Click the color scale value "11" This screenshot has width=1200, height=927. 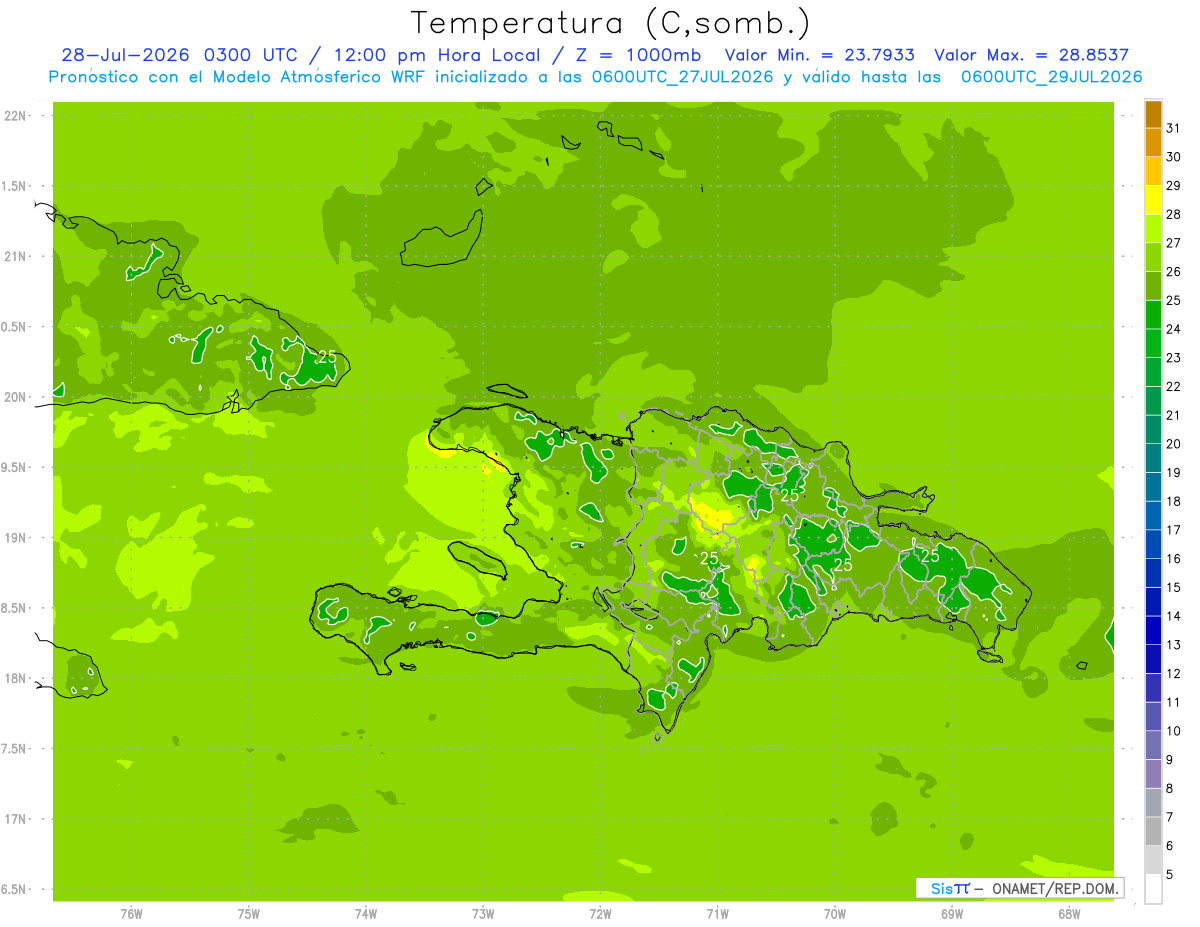(1174, 703)
